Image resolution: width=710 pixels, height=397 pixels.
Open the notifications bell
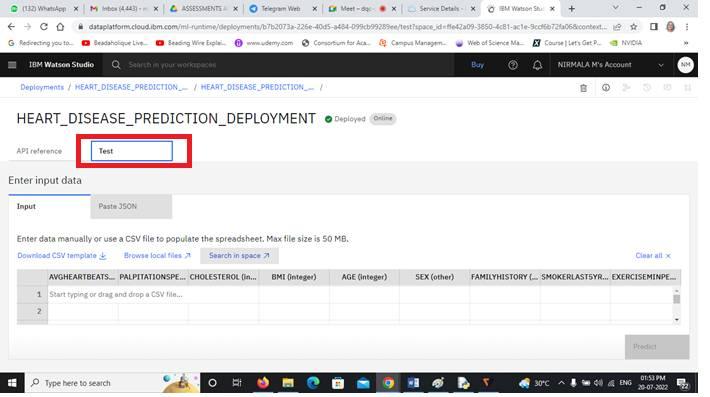537,65
